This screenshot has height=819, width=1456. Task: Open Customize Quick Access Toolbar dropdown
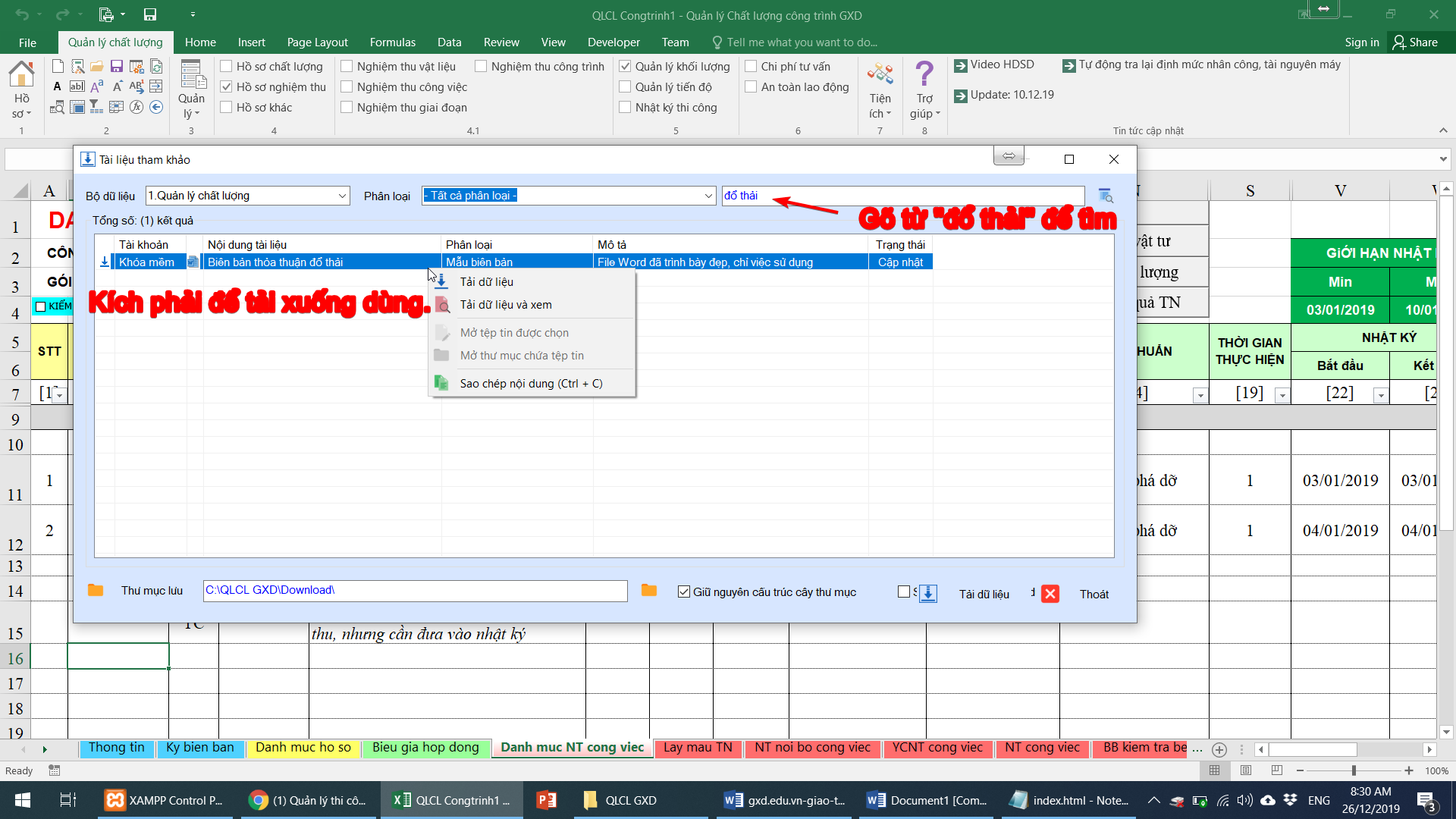(193, 14)
